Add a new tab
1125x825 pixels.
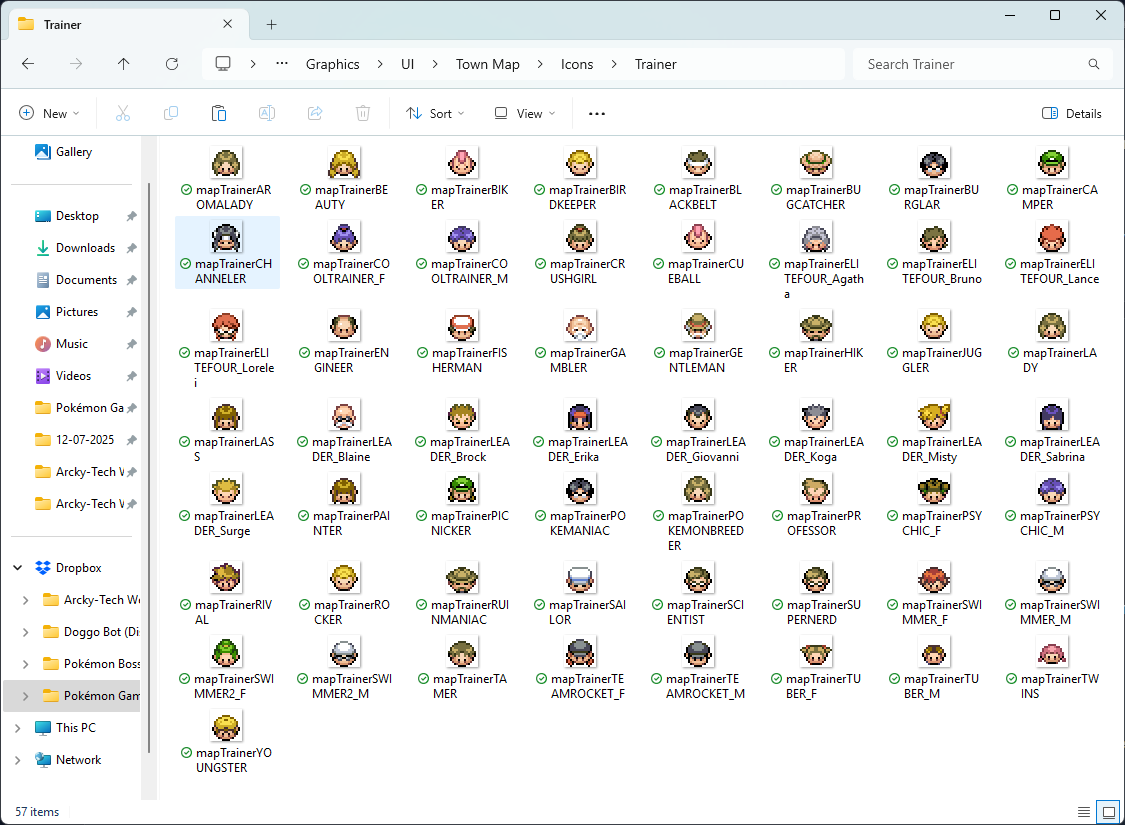click(x=271, y=24)
